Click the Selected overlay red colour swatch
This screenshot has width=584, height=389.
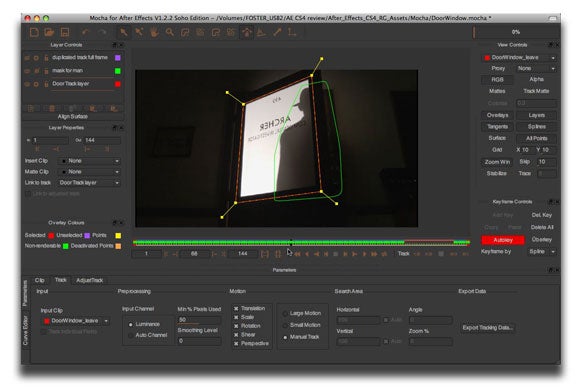point(51,235)
